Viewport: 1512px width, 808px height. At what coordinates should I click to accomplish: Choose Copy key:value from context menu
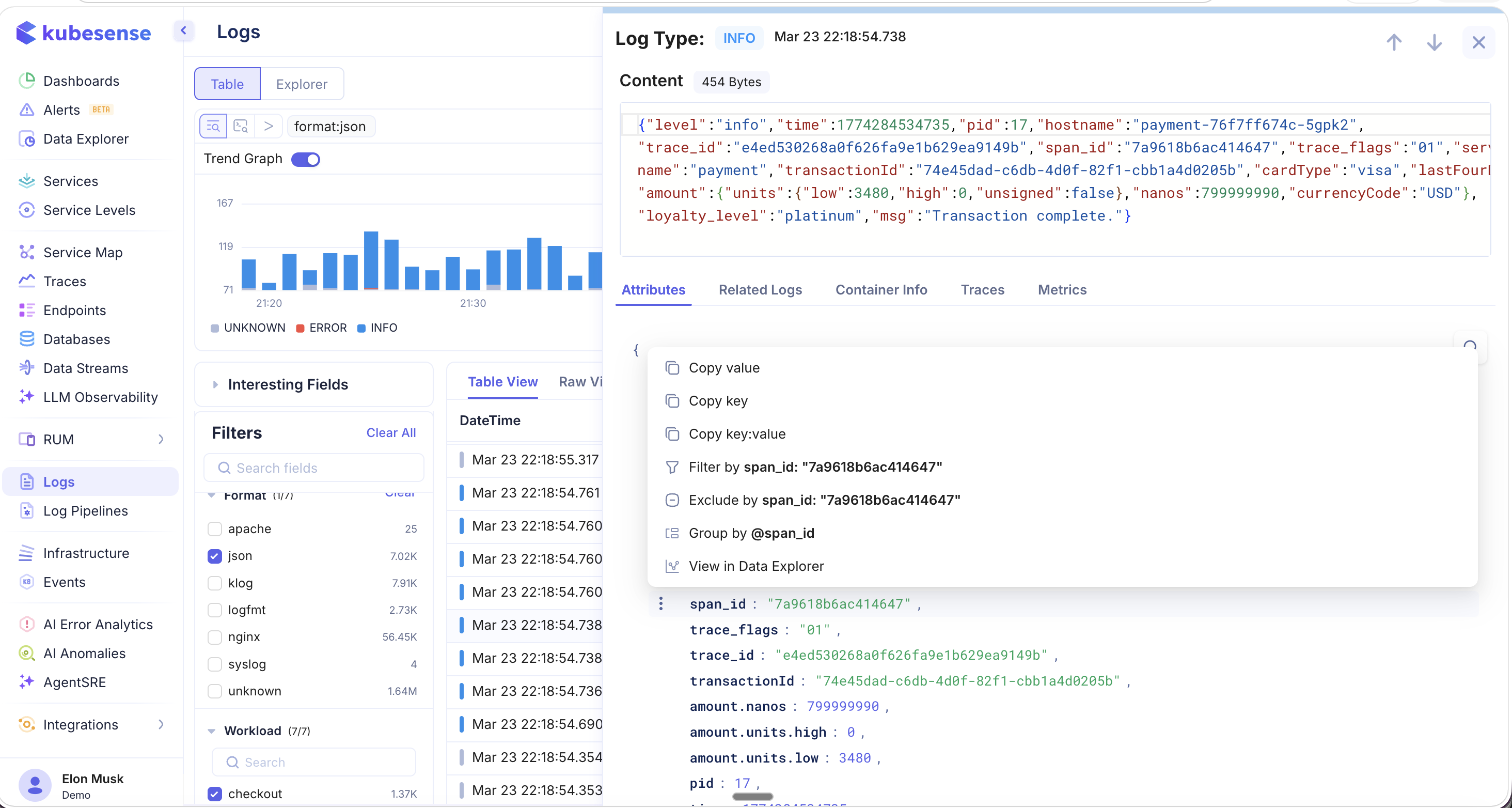pyautogui.click(x=736, y=434)
